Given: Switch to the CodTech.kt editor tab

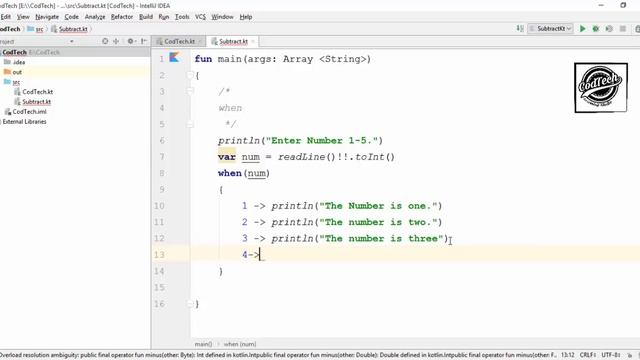Looking at the screenshot, I should [179, 42].
